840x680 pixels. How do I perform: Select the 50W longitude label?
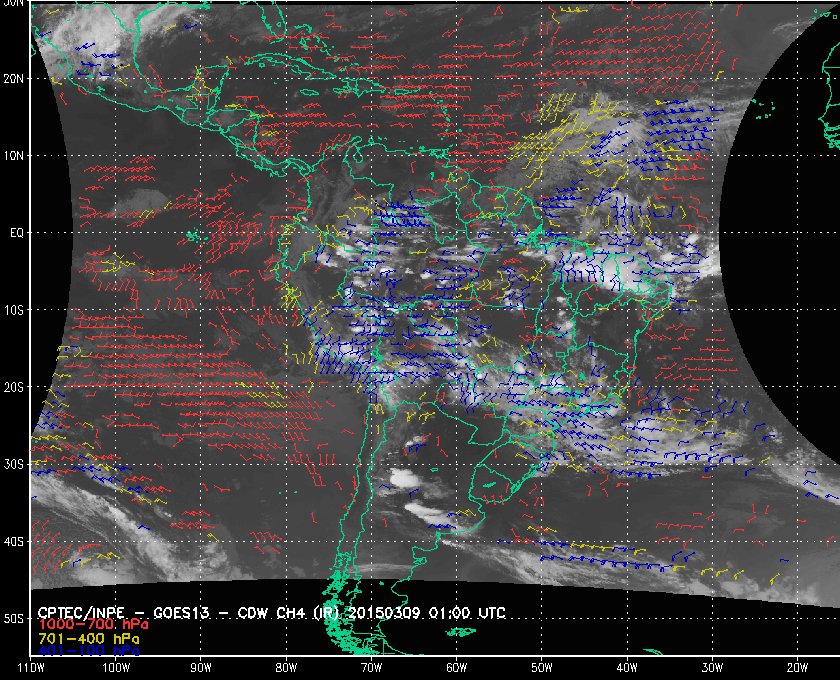click(x=541, y=667)
